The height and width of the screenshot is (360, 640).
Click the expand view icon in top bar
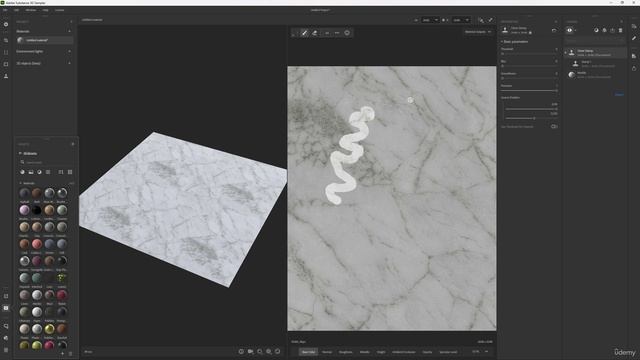490,20
